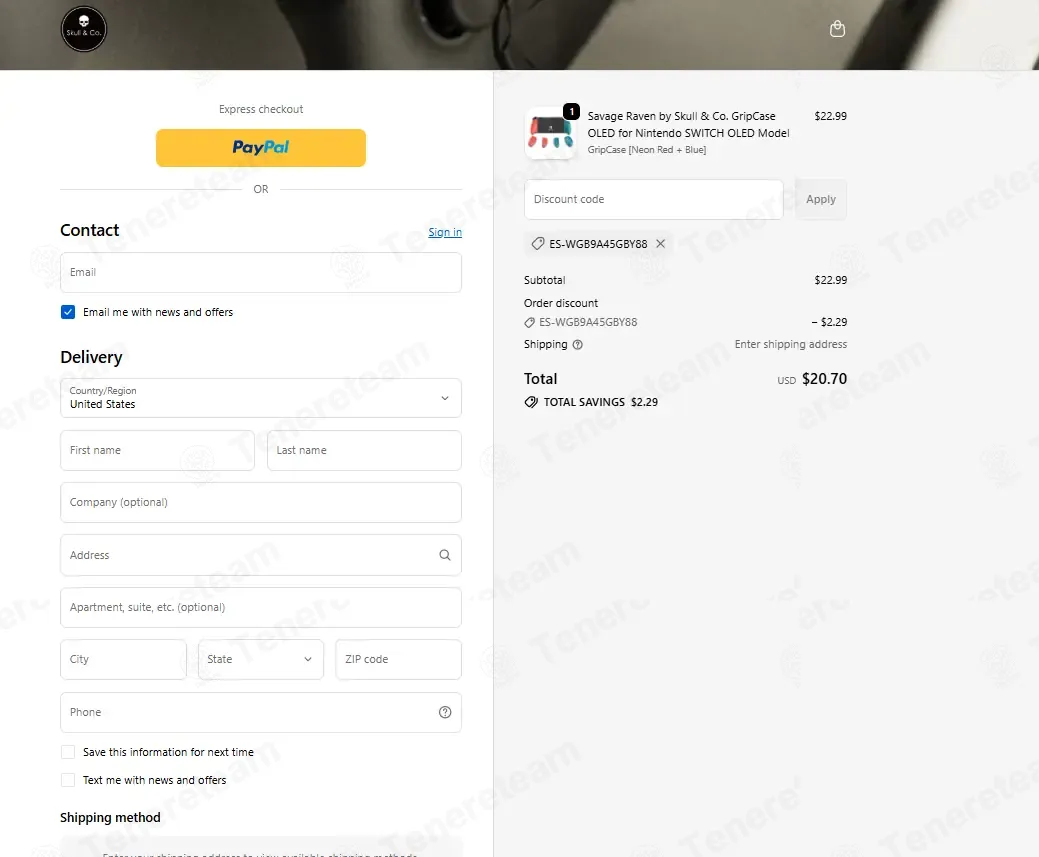Click the GripCase product thumbnail
The height and width of the screenshot is (857, 1039).
(550, 133)
